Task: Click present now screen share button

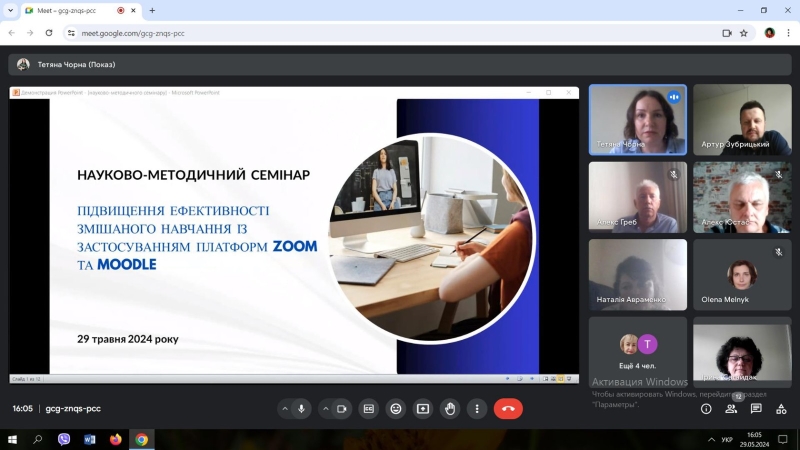Action: tap(423, 409)
